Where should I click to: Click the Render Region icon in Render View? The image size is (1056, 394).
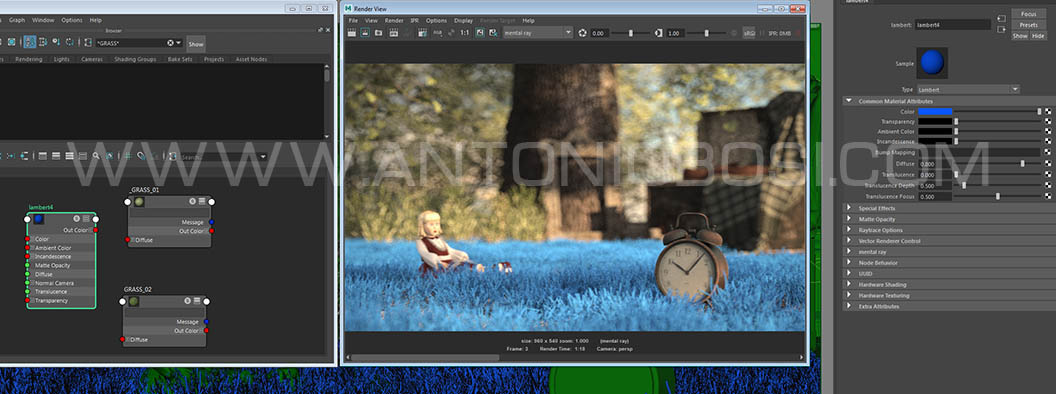tap(364, 32)
